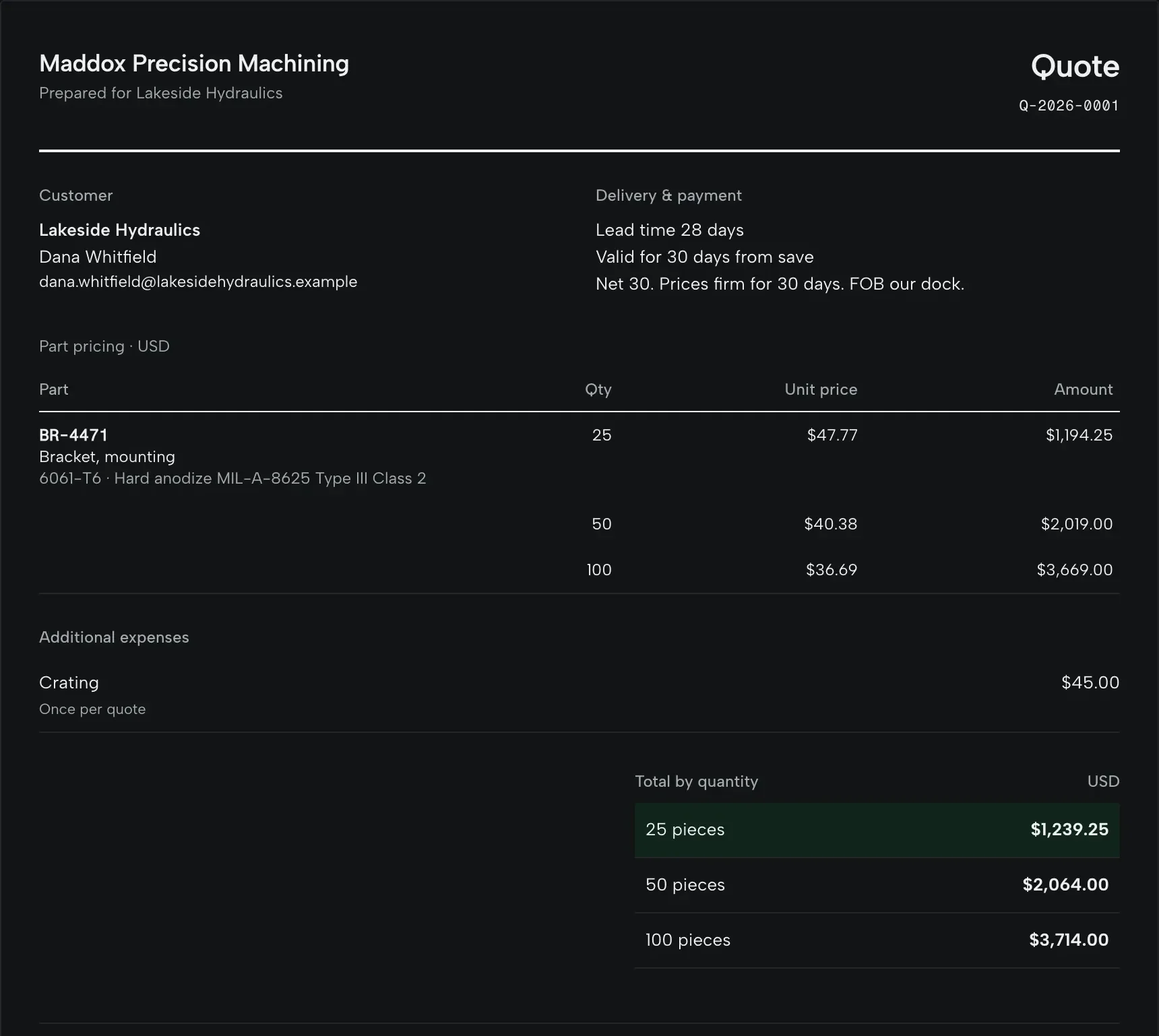
Task: Click the Prepared for Lakeside Hydraulics subtitle
Action: 161,93
